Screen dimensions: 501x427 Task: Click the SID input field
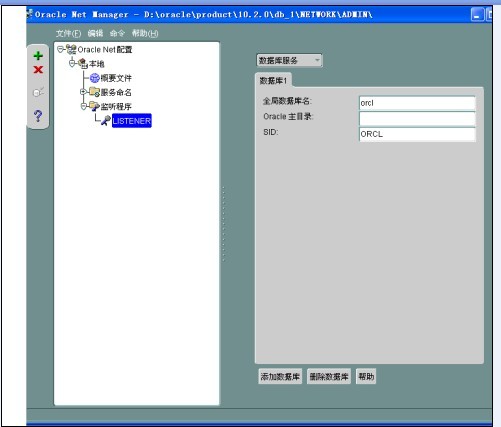point(417,134)
